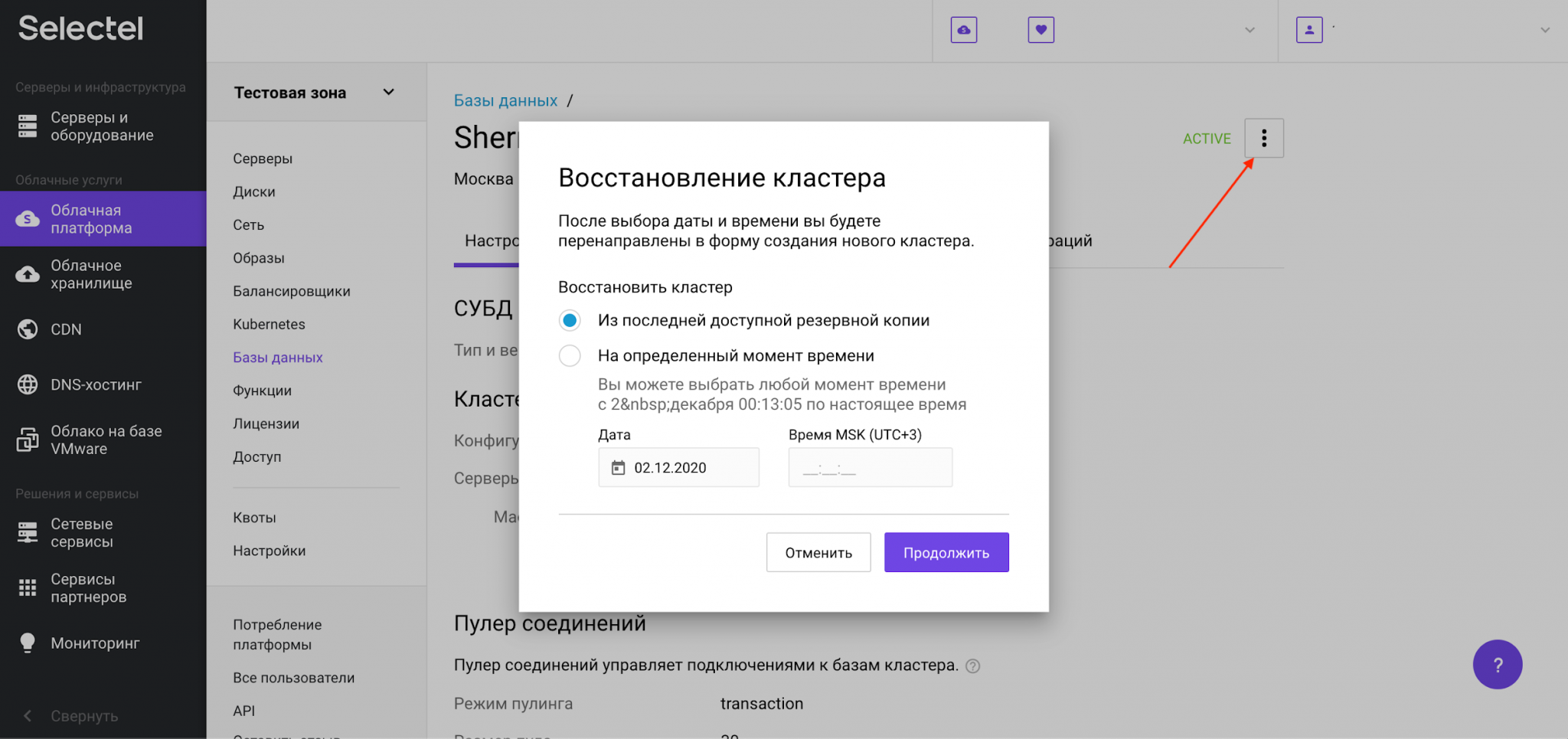Screen dimensions: 1568x739
Task: Open the account dropdown chevron
Action: (x=1545, y=30)
